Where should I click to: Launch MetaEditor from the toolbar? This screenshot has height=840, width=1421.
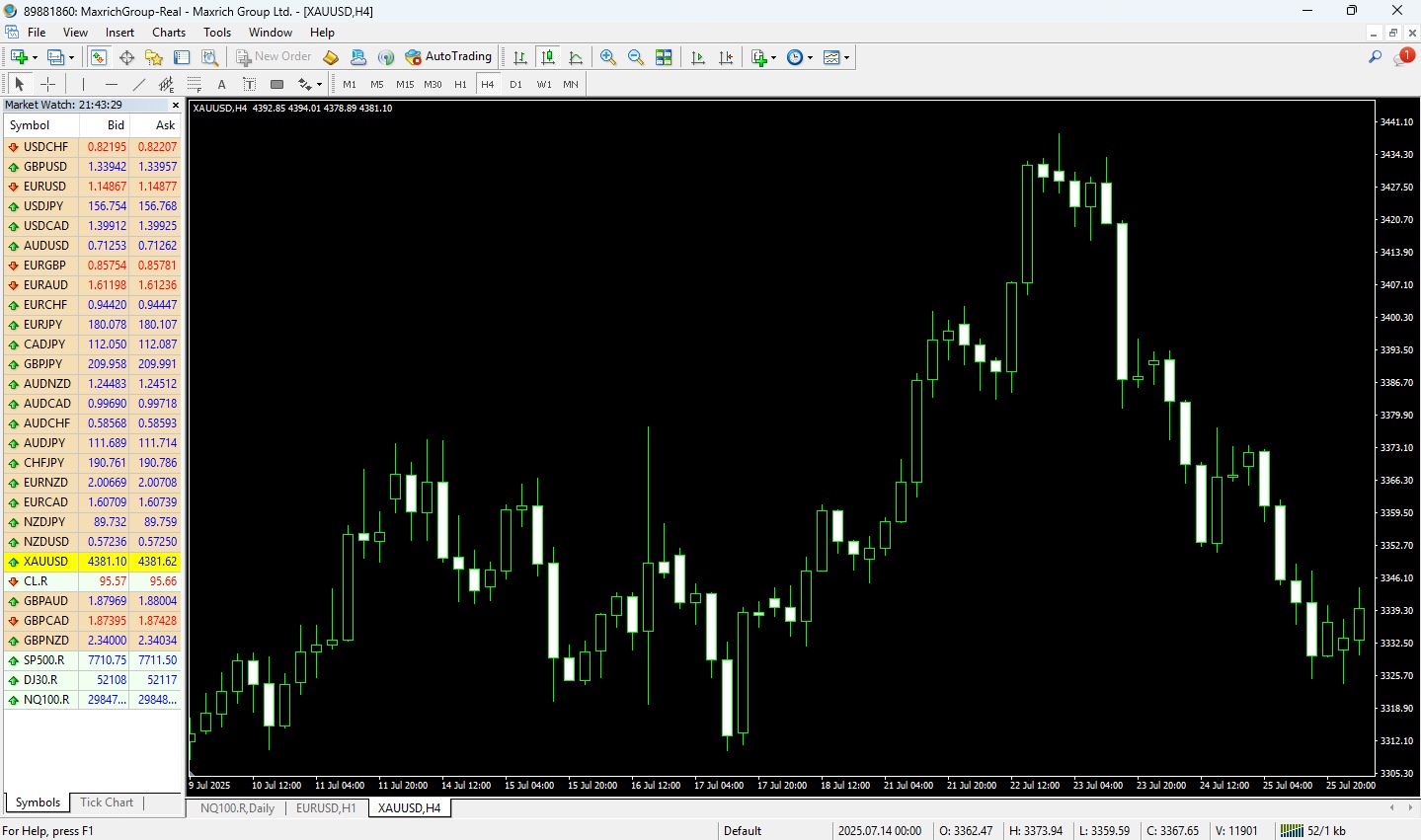[x=331, y=57]
